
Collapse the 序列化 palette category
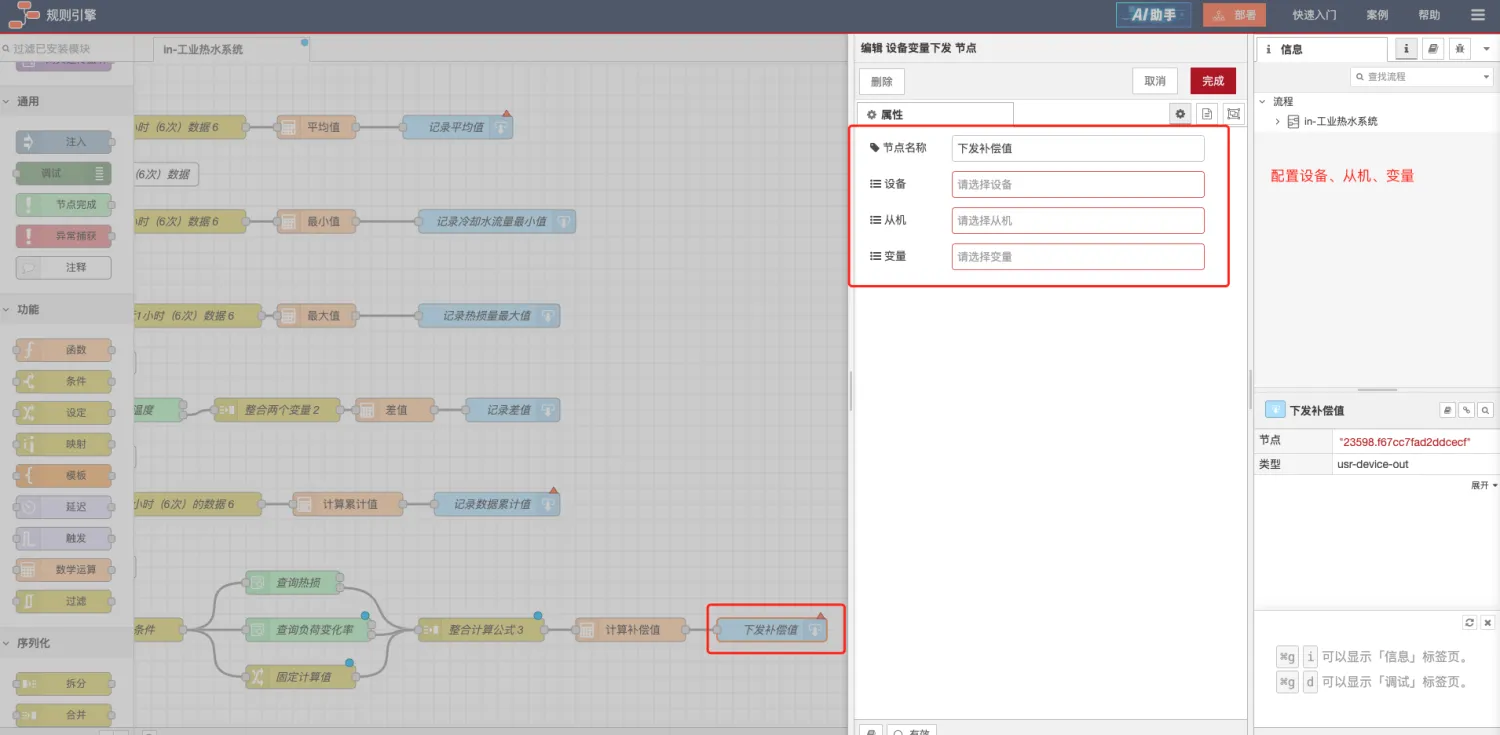click(67, 643)
